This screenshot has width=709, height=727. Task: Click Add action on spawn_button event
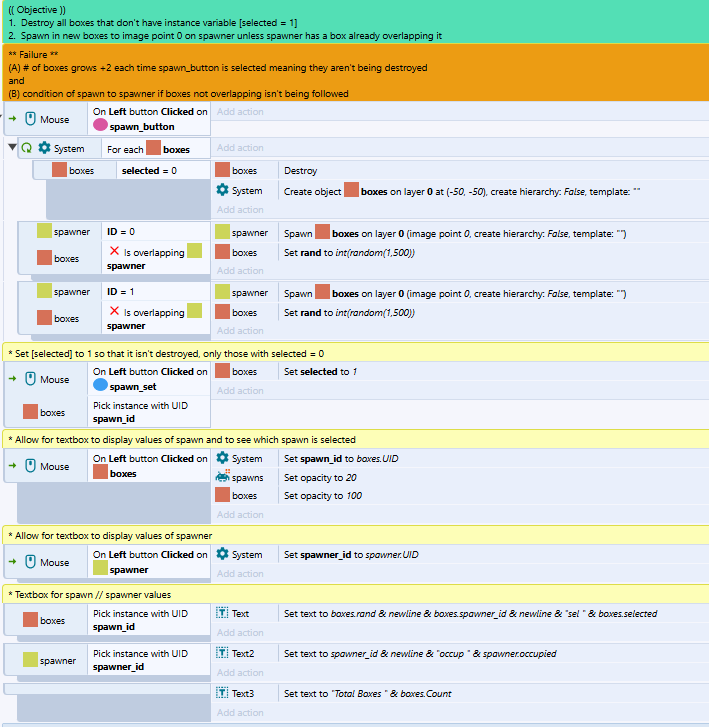pyautogui.click(x=240, y=112)
